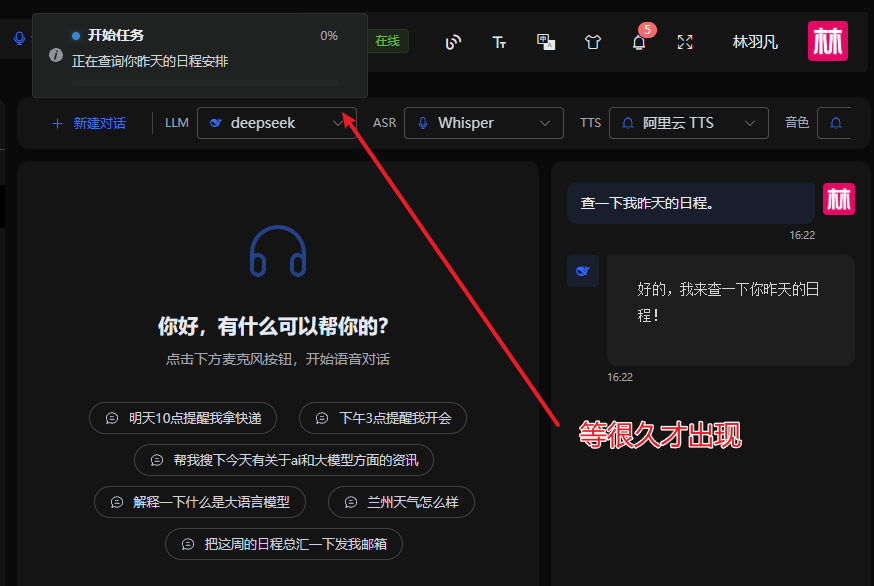Select suggestion 明天10点提醒我拿快递
Image resolution: width=874 pixels, height=586 pixels.
point(183,418)
